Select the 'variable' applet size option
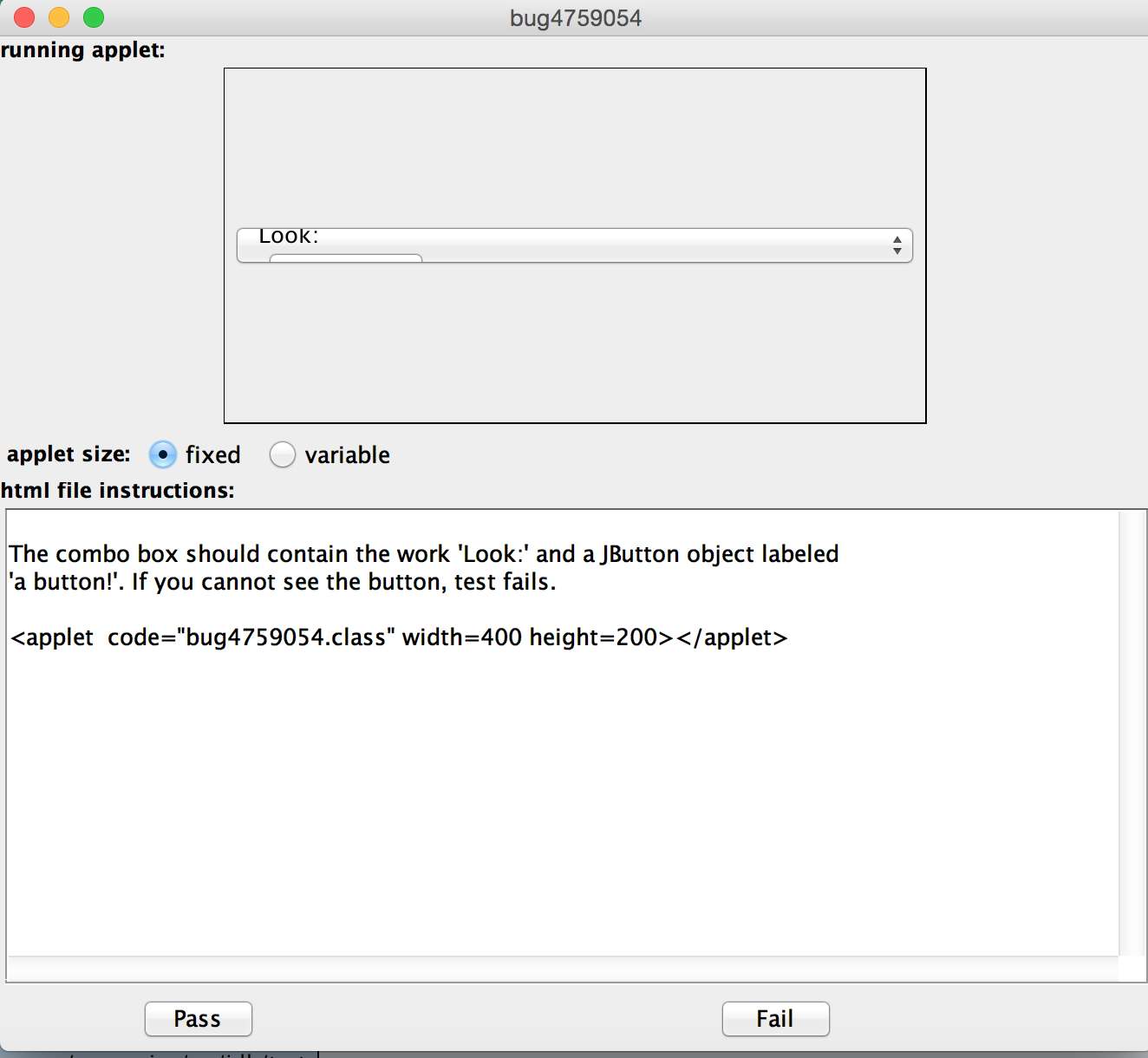This screenshot has width=1148, height=1058. click(x=283, y=454)
